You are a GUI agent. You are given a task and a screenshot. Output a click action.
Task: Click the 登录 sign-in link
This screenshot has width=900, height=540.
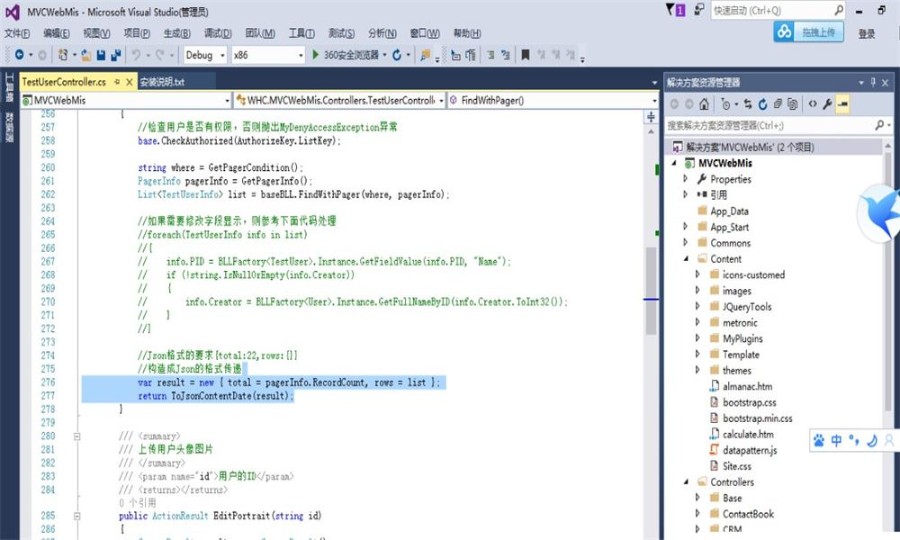[x=866, y=33]
